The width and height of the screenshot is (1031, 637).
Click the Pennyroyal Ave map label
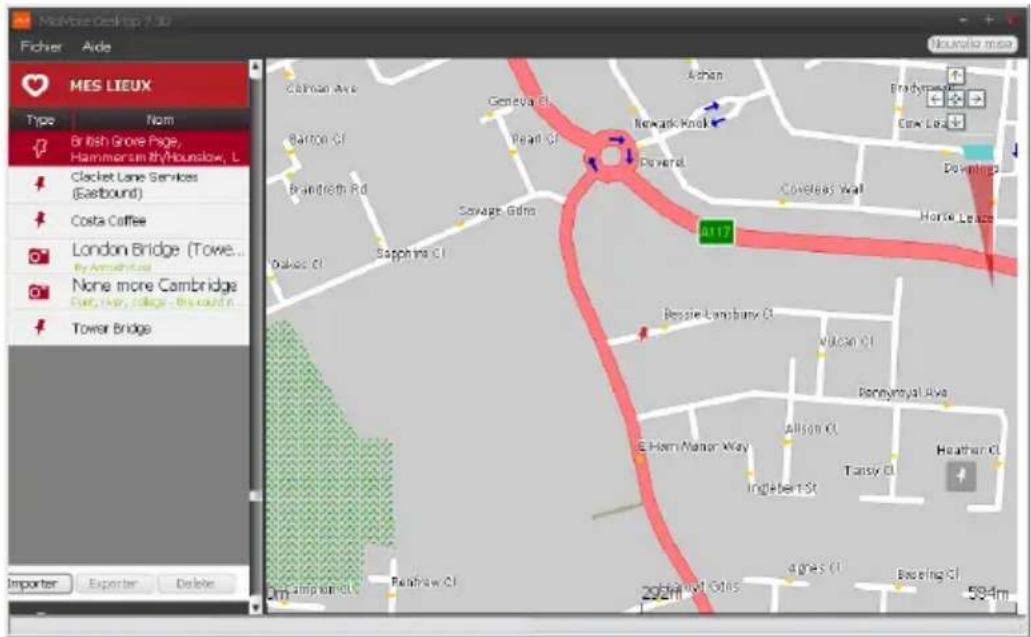click(903, 392)
